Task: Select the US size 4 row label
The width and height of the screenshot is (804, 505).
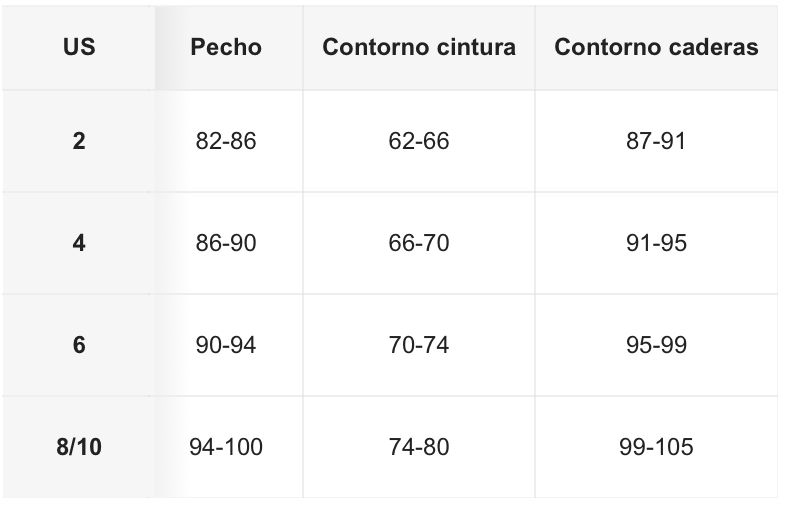Action: (79, 243)
